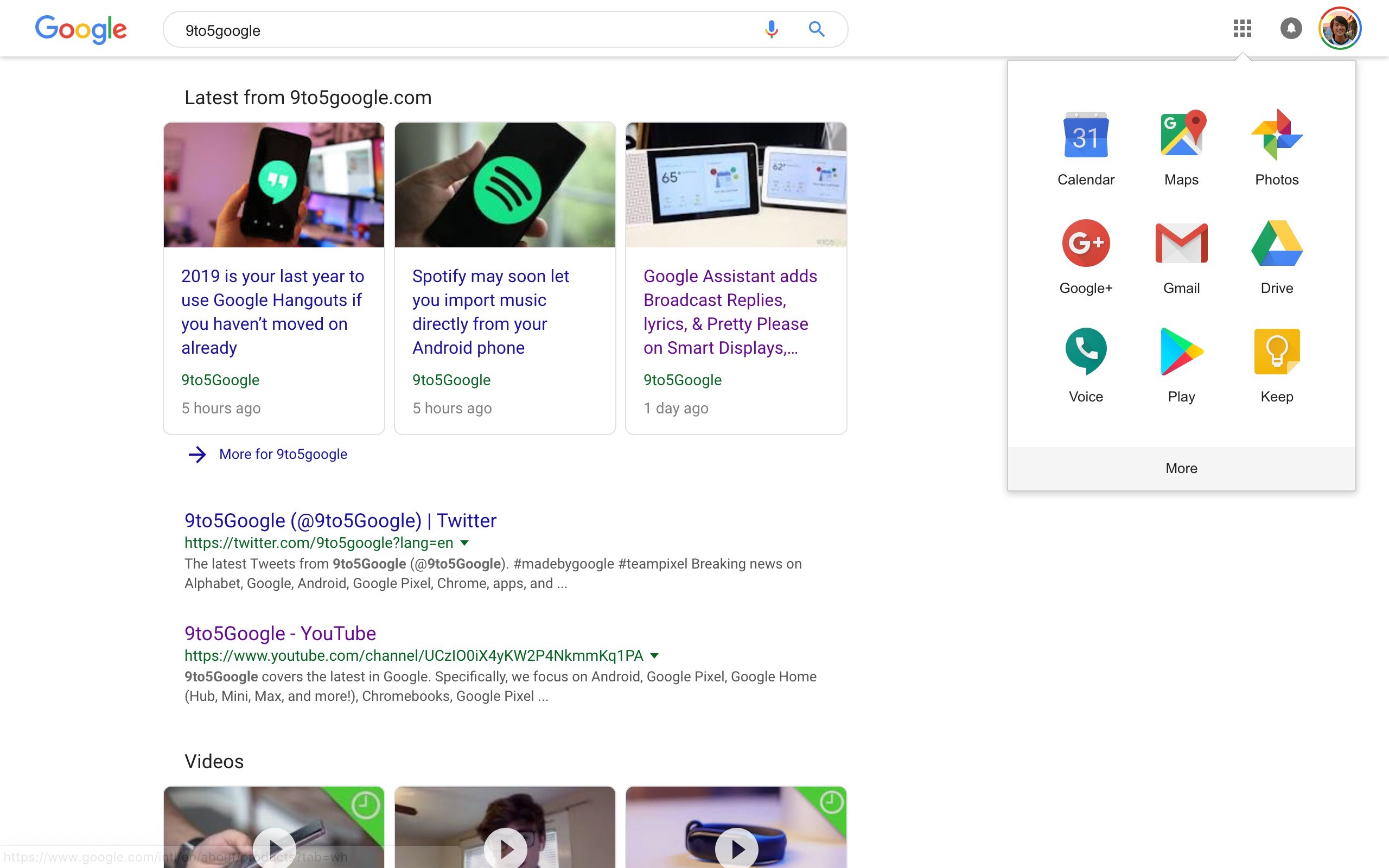Open 'More for 9to5google' link

[283, 454]
